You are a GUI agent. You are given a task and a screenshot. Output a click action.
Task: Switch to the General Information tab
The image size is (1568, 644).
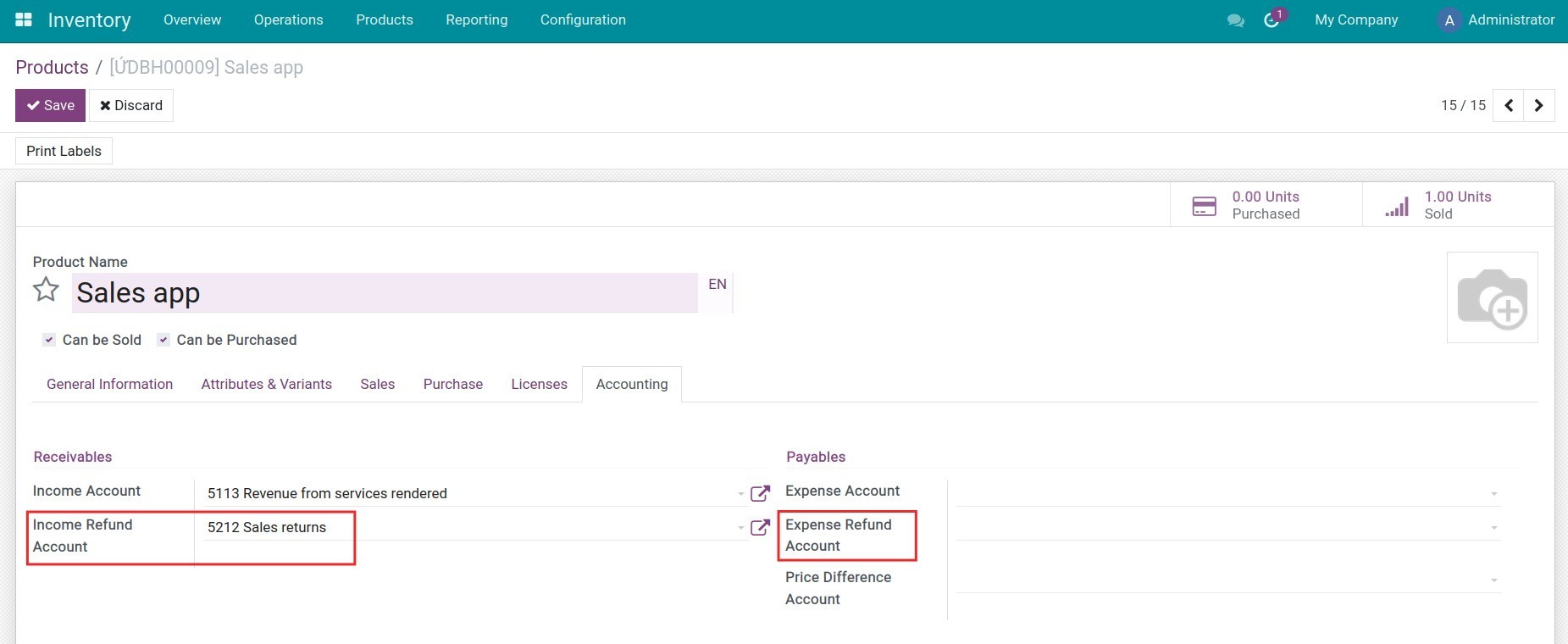(109, 384)
